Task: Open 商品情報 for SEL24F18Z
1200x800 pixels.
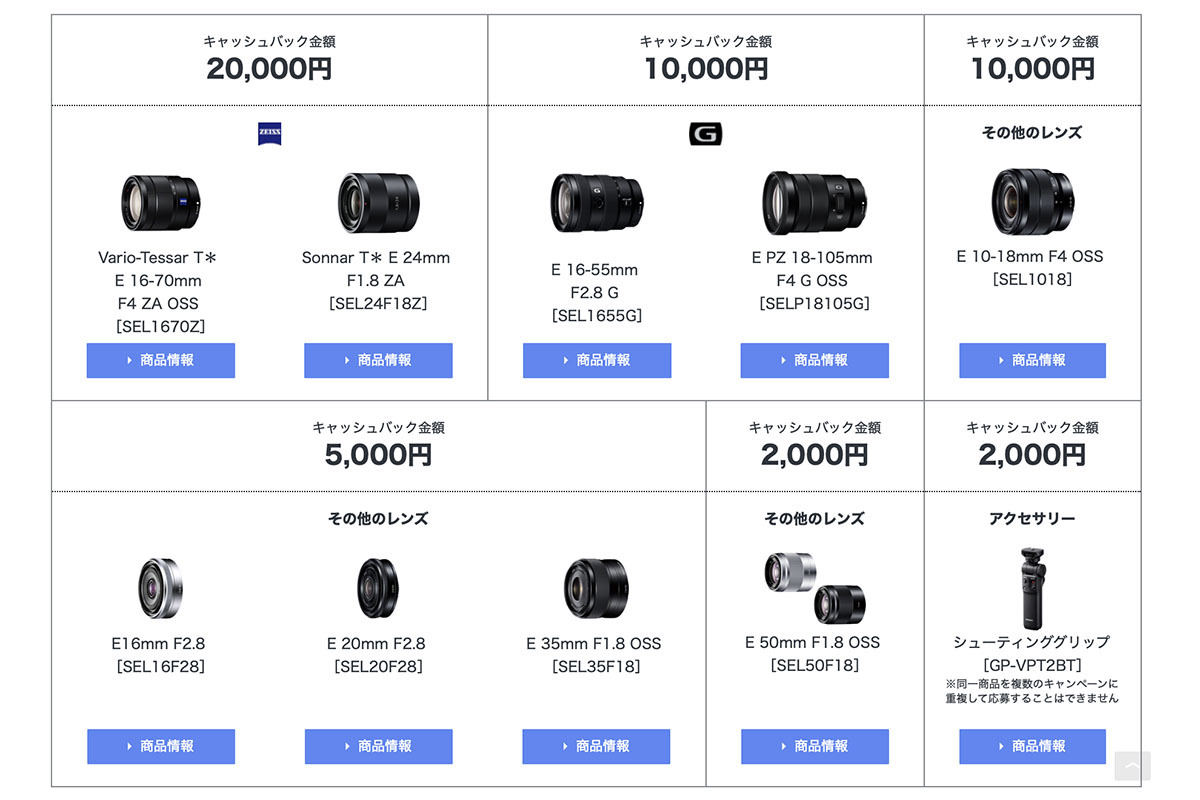Action: 378,360
